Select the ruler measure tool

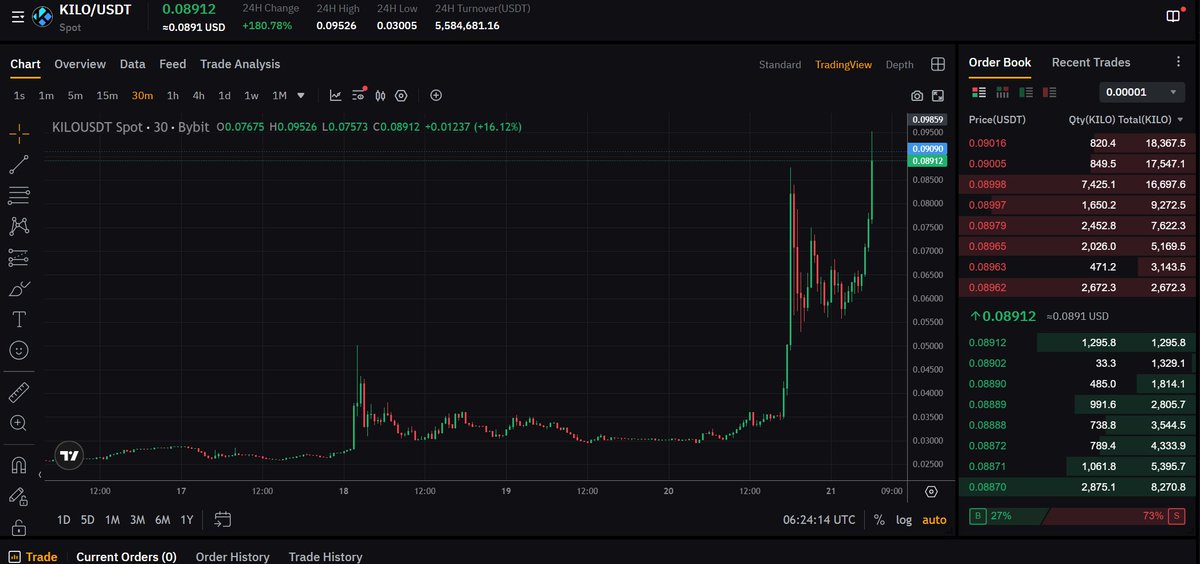(19, 391)
